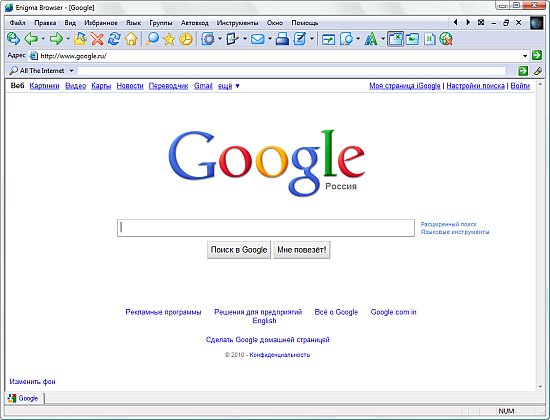Expand the address bar URL dropdown
550x420 pixels.
525,56
